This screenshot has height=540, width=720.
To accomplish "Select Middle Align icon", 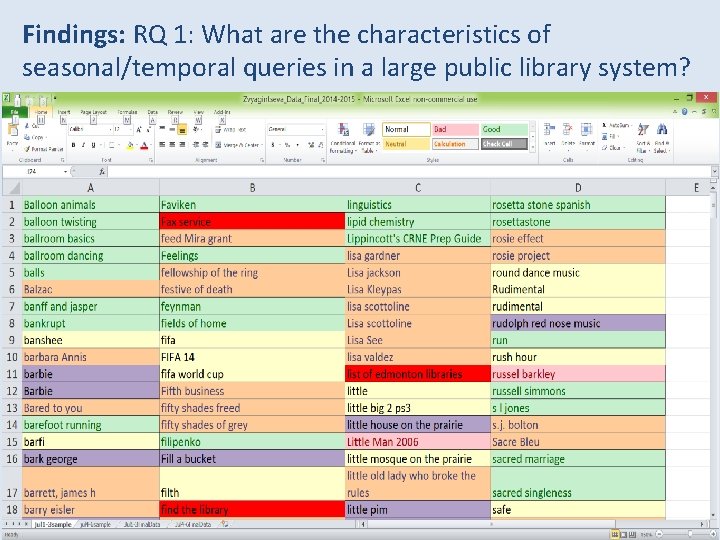I will [172, 129].
